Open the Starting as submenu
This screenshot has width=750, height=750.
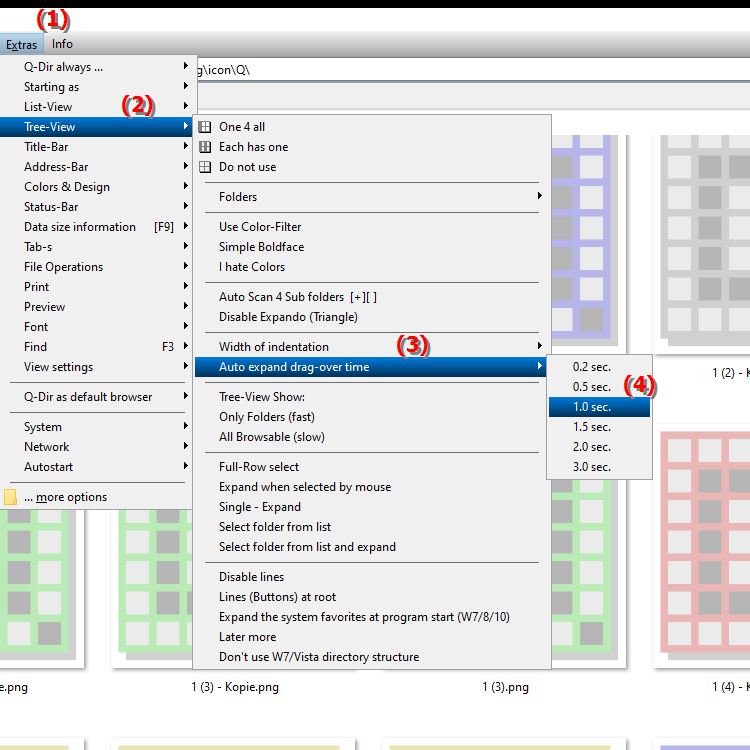tap(96, 87)
